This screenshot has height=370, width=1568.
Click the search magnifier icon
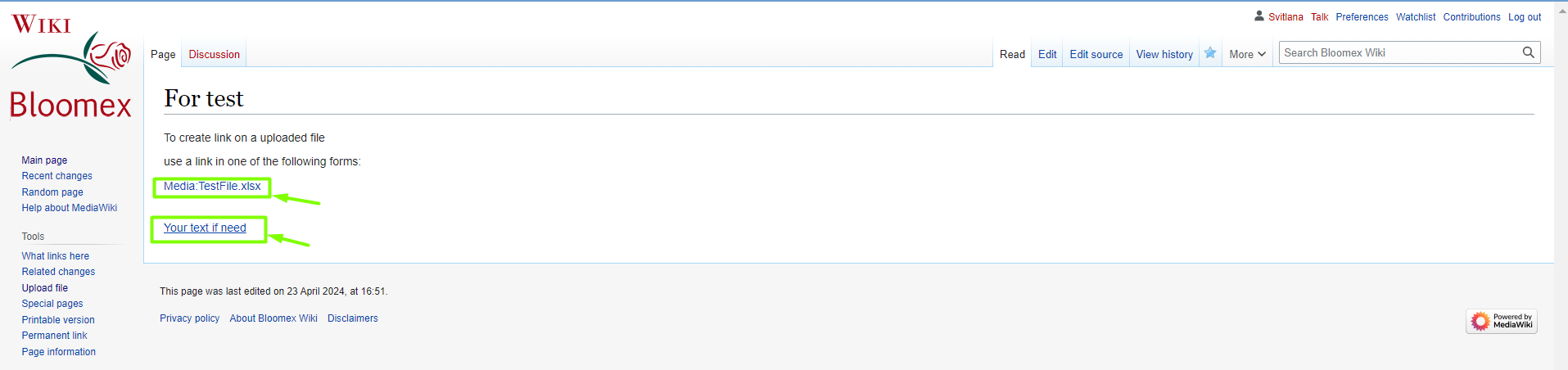click(1528, 52)
